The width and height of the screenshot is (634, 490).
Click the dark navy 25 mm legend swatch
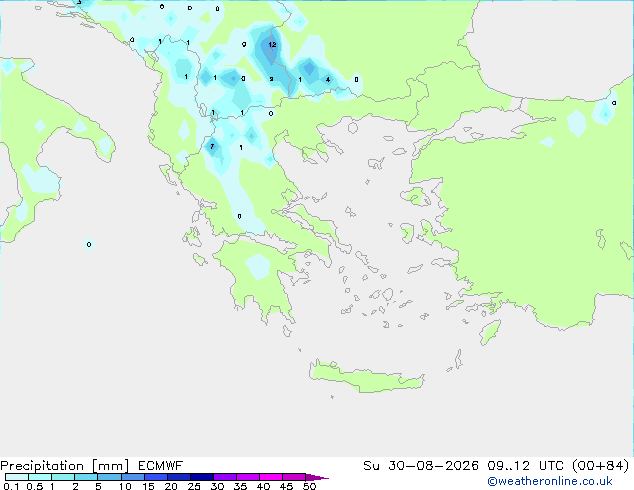(202, 477)
